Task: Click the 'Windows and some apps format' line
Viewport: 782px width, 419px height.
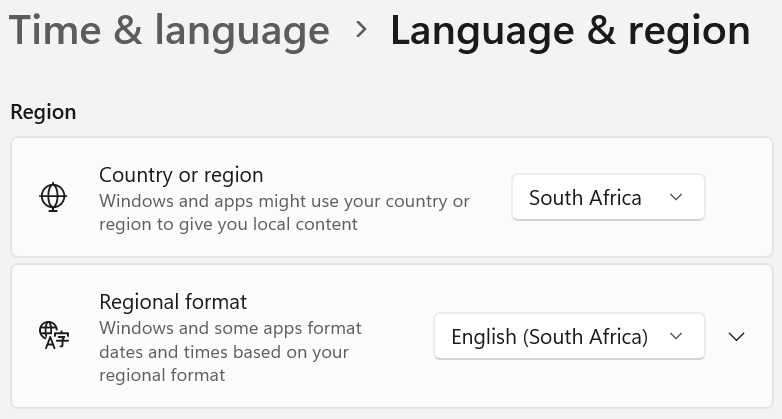Action: (x=230, y=328)
